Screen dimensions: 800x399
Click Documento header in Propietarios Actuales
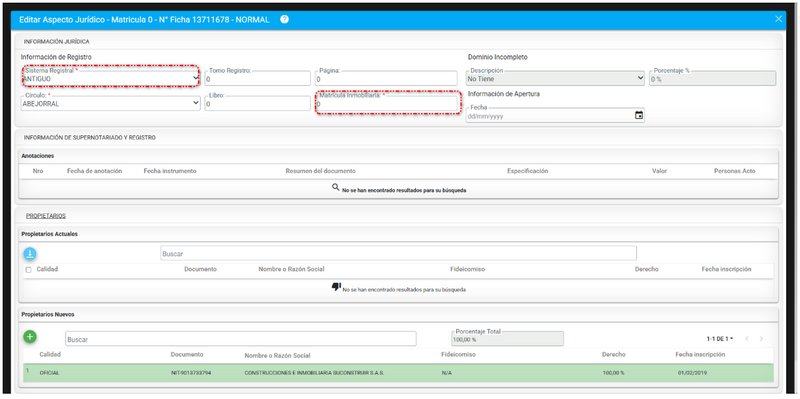[201, 269]
